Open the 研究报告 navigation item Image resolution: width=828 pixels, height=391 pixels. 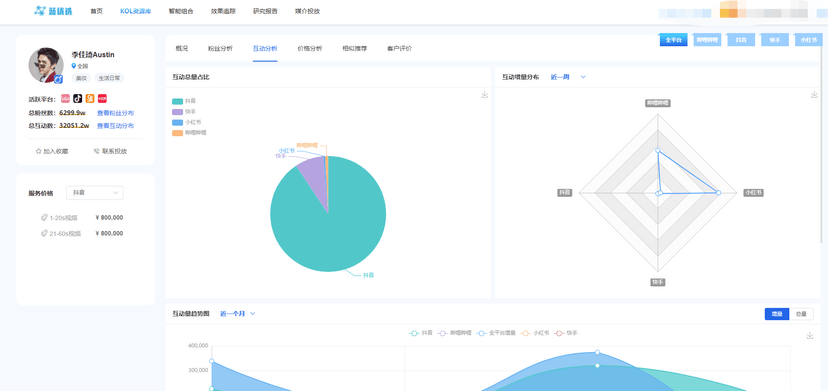[x=265, y=11]
